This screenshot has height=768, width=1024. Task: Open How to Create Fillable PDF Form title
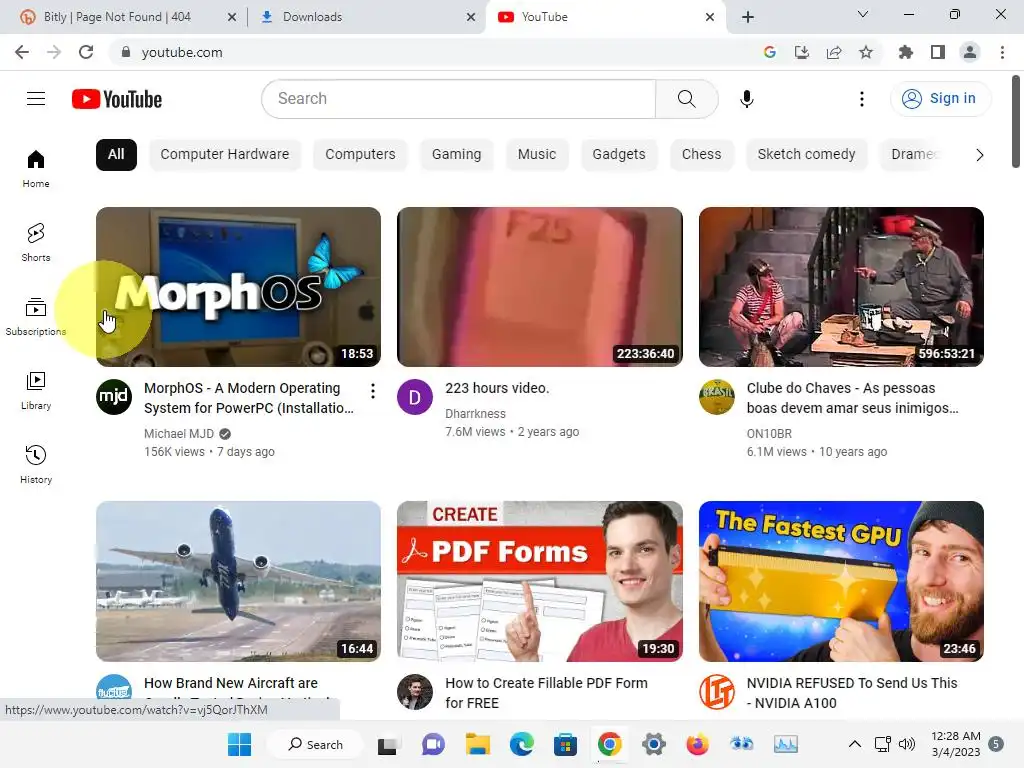tap(547, 693)
